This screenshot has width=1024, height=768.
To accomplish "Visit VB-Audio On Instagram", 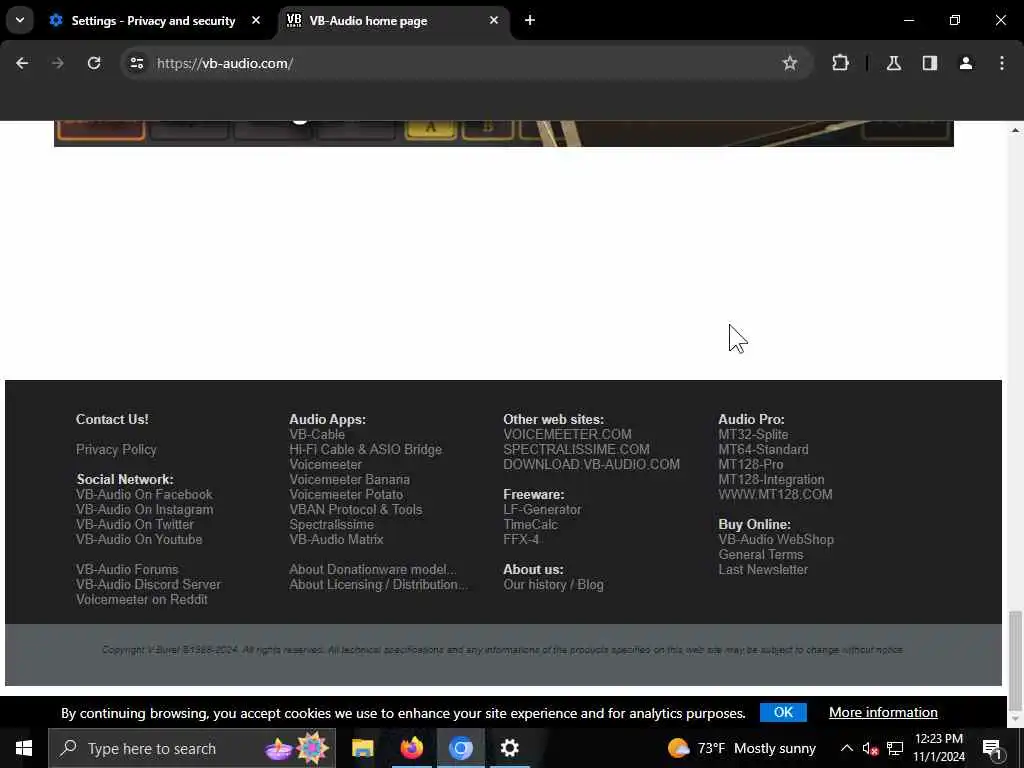I will [x=144, y=509].
